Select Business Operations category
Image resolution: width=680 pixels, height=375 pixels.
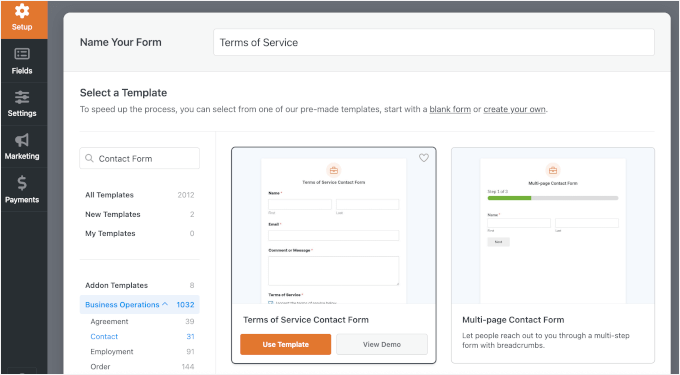coord(140,304)
